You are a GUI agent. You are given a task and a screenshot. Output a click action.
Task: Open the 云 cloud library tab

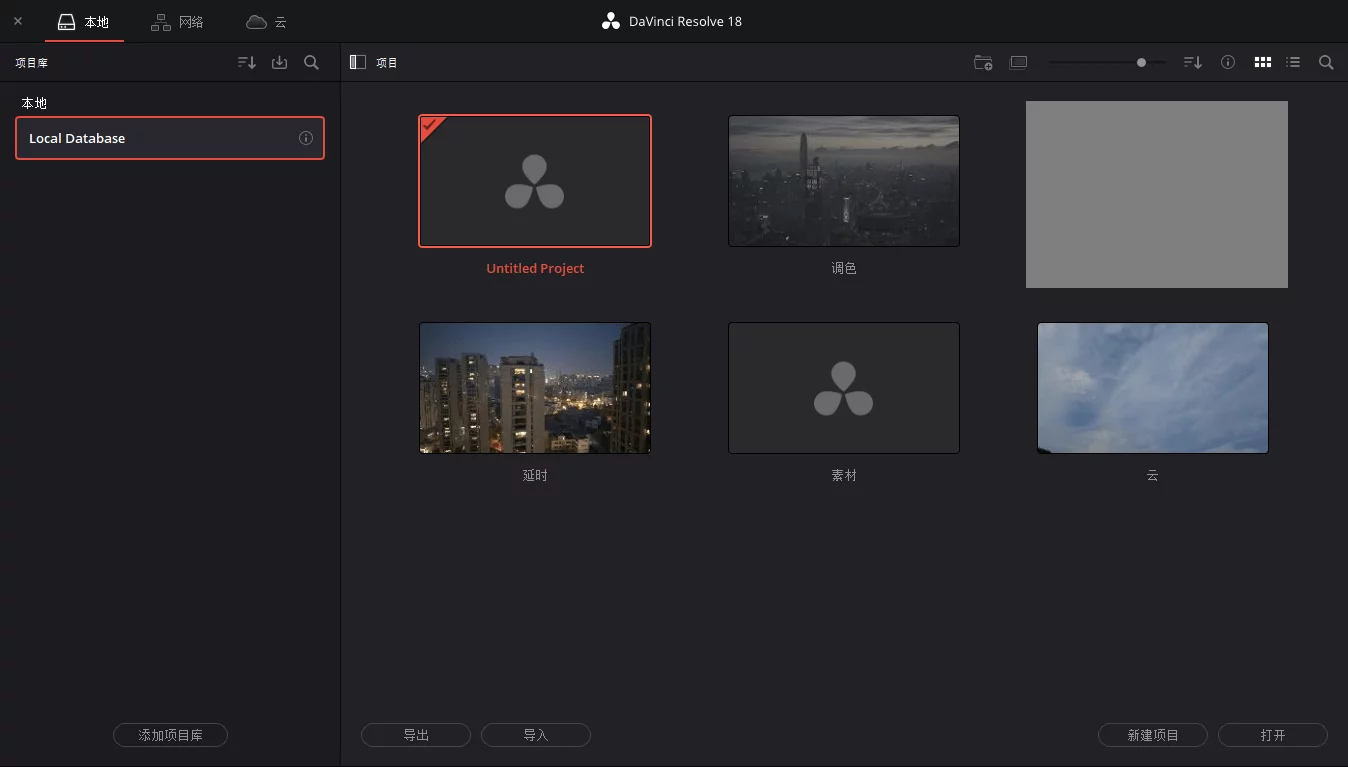click(x=265, y=21)
